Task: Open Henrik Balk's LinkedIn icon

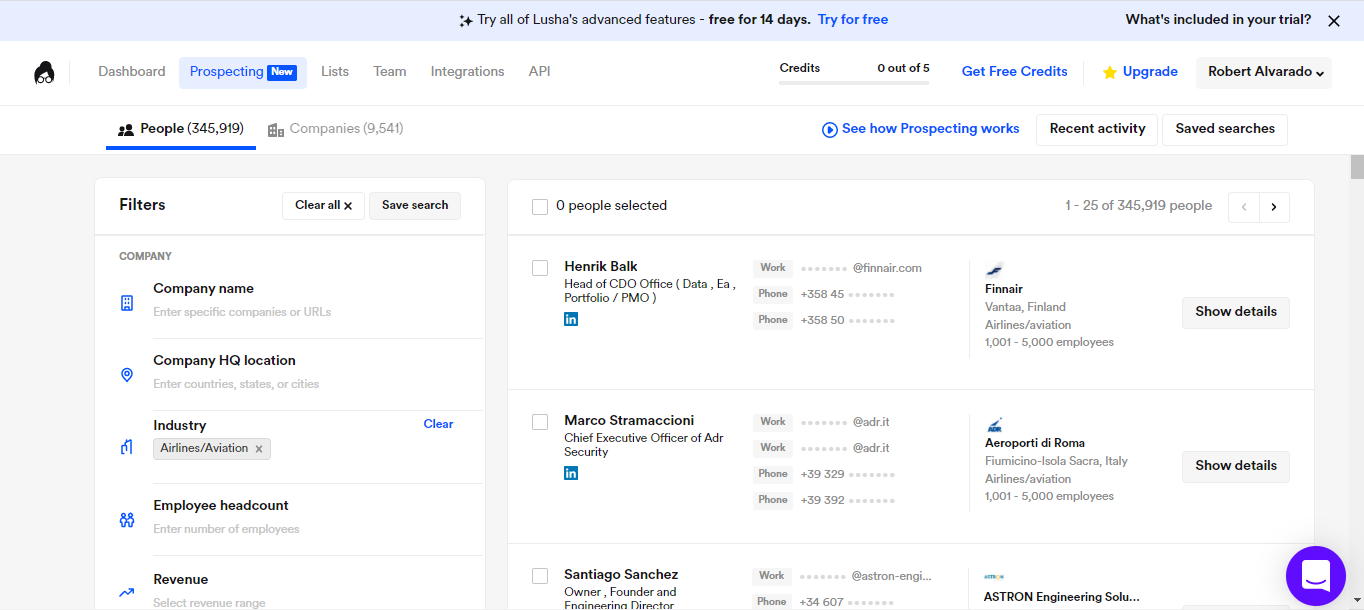Action: tap(571, 319)
